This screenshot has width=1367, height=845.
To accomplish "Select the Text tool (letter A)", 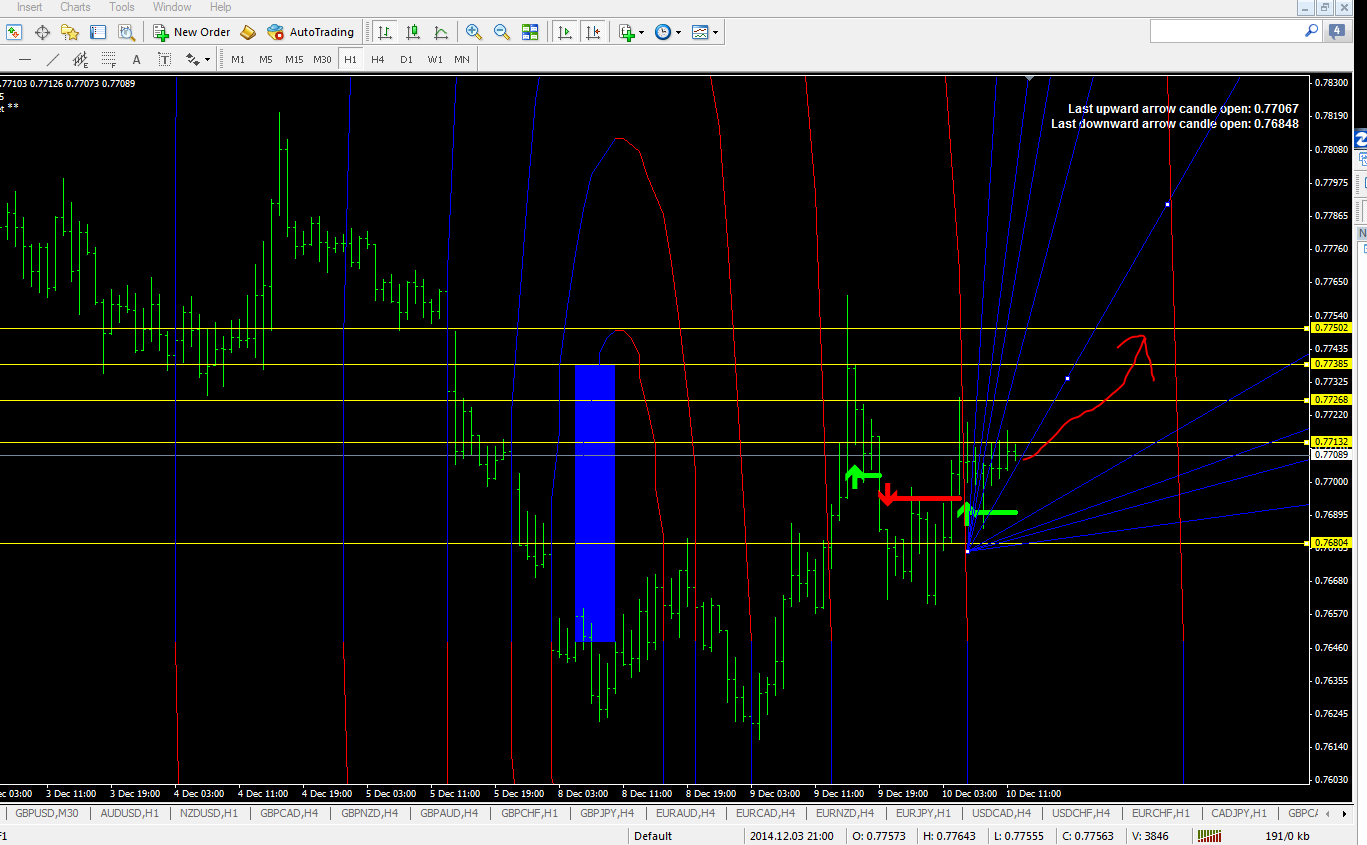I will [137, 59].
